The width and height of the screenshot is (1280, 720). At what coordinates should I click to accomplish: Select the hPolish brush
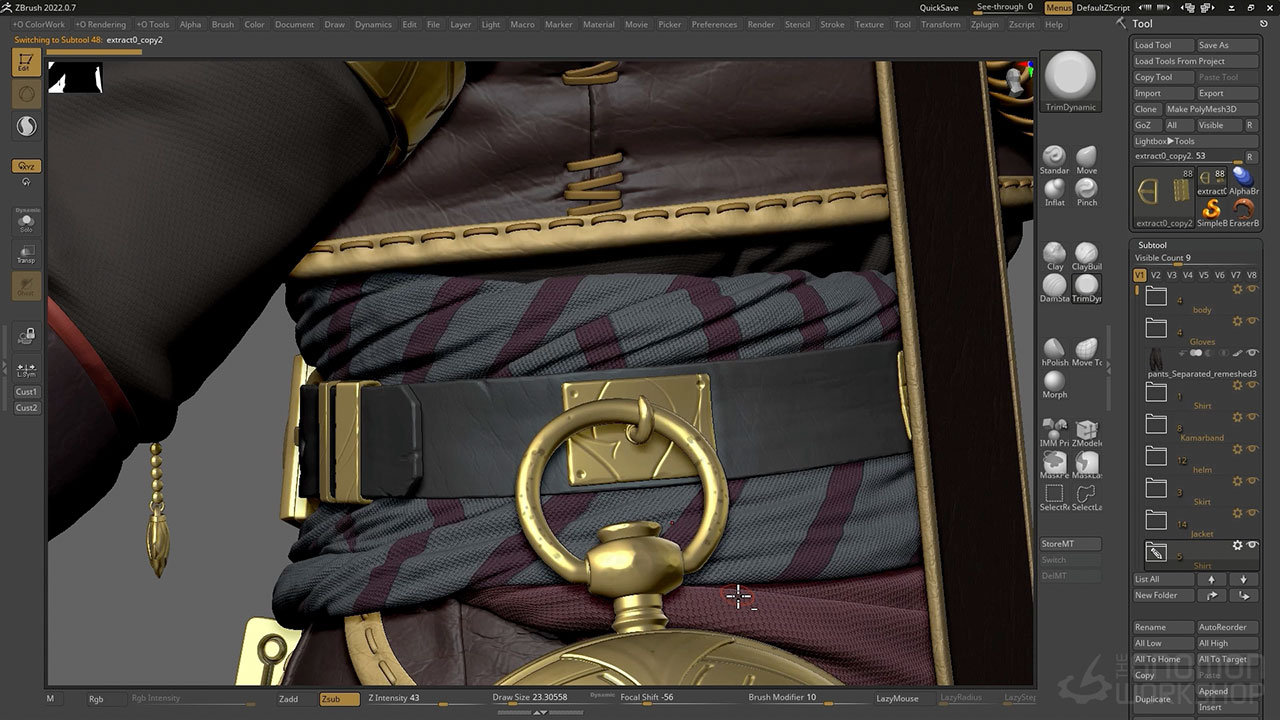[x=1054, y=350]
